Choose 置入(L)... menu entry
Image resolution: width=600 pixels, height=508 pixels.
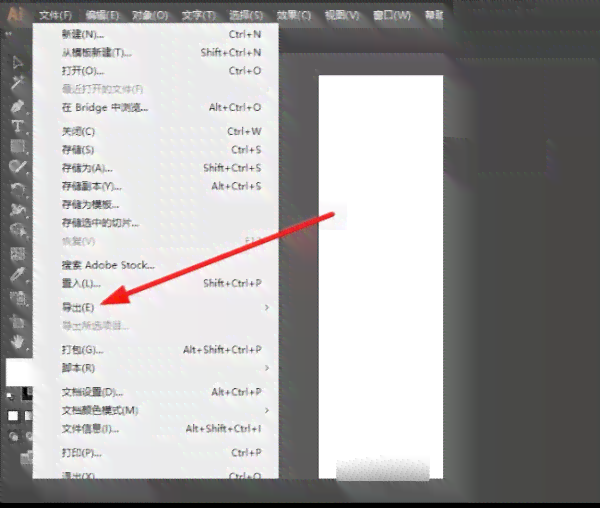156,283
